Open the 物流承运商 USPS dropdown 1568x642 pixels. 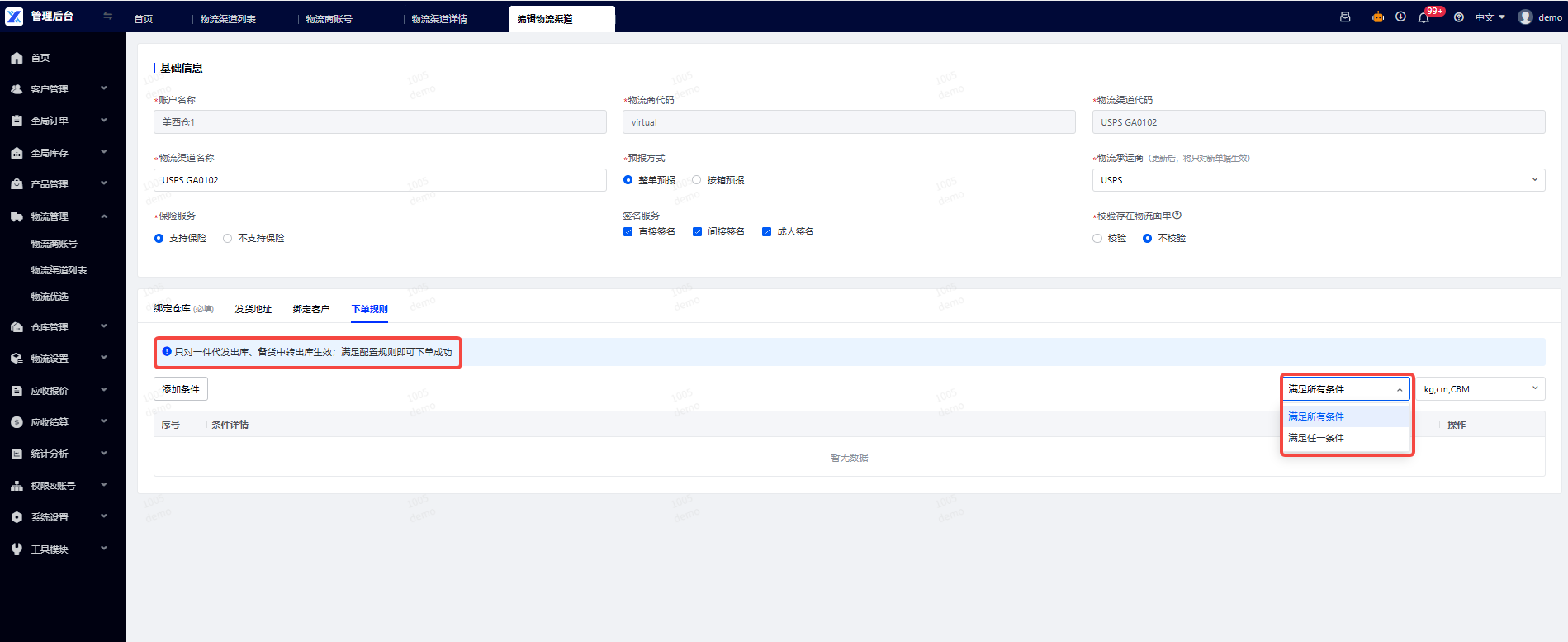1319,180
